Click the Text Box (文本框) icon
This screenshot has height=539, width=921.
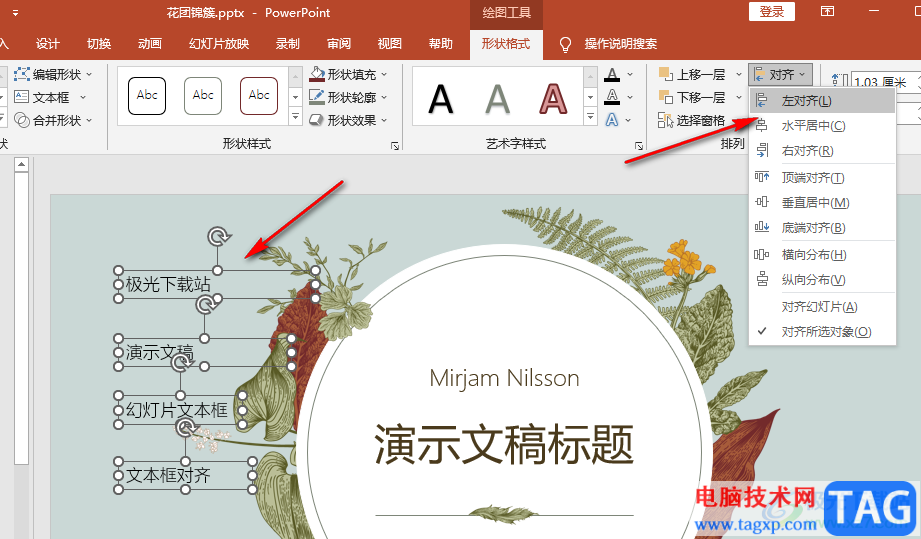[x=22, y=97]
